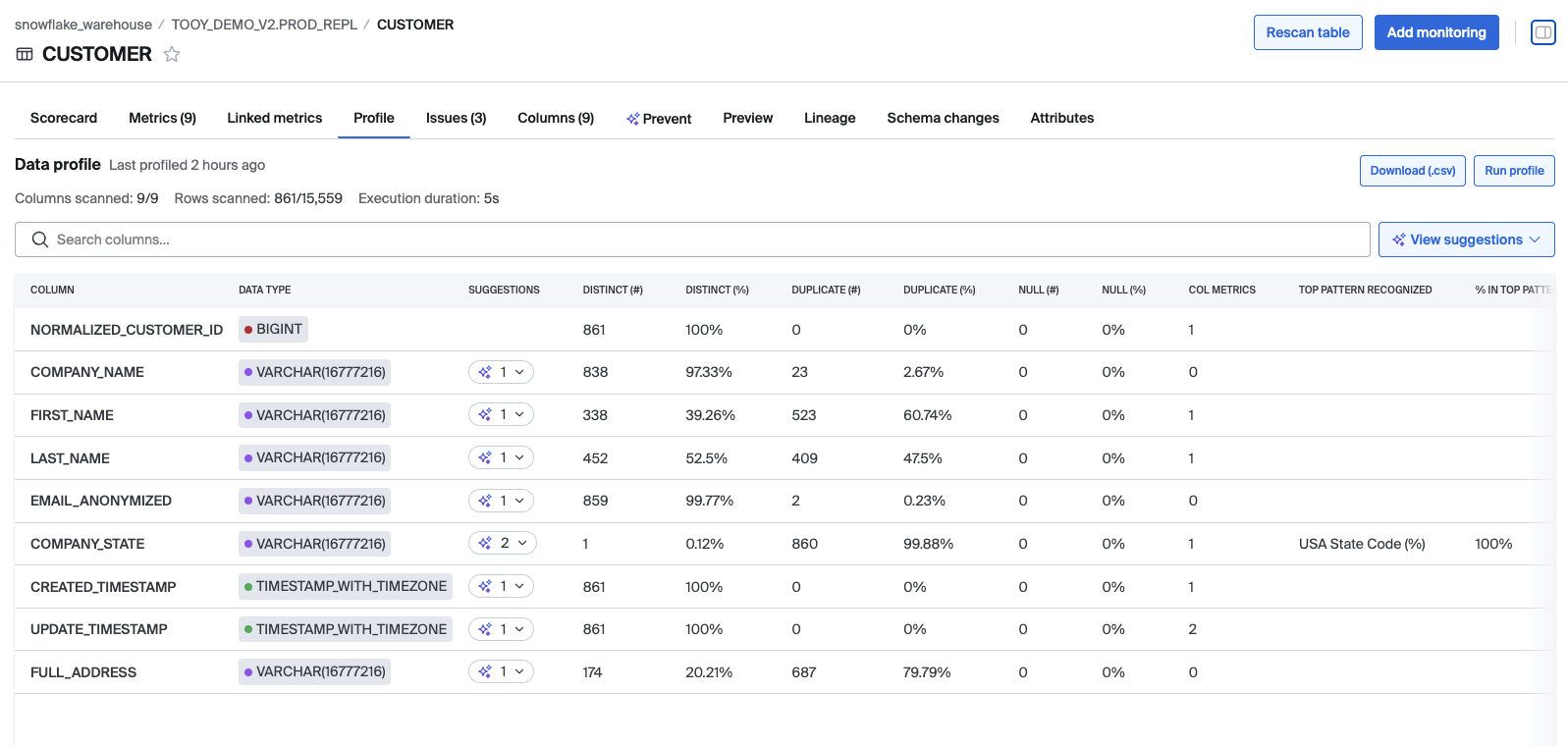Click TIMESTAMP_WITH_TIMEZONE badge for CREATED_TIMESTAMP
This screenshot has width=1568, height=746.
click(346, 586)
